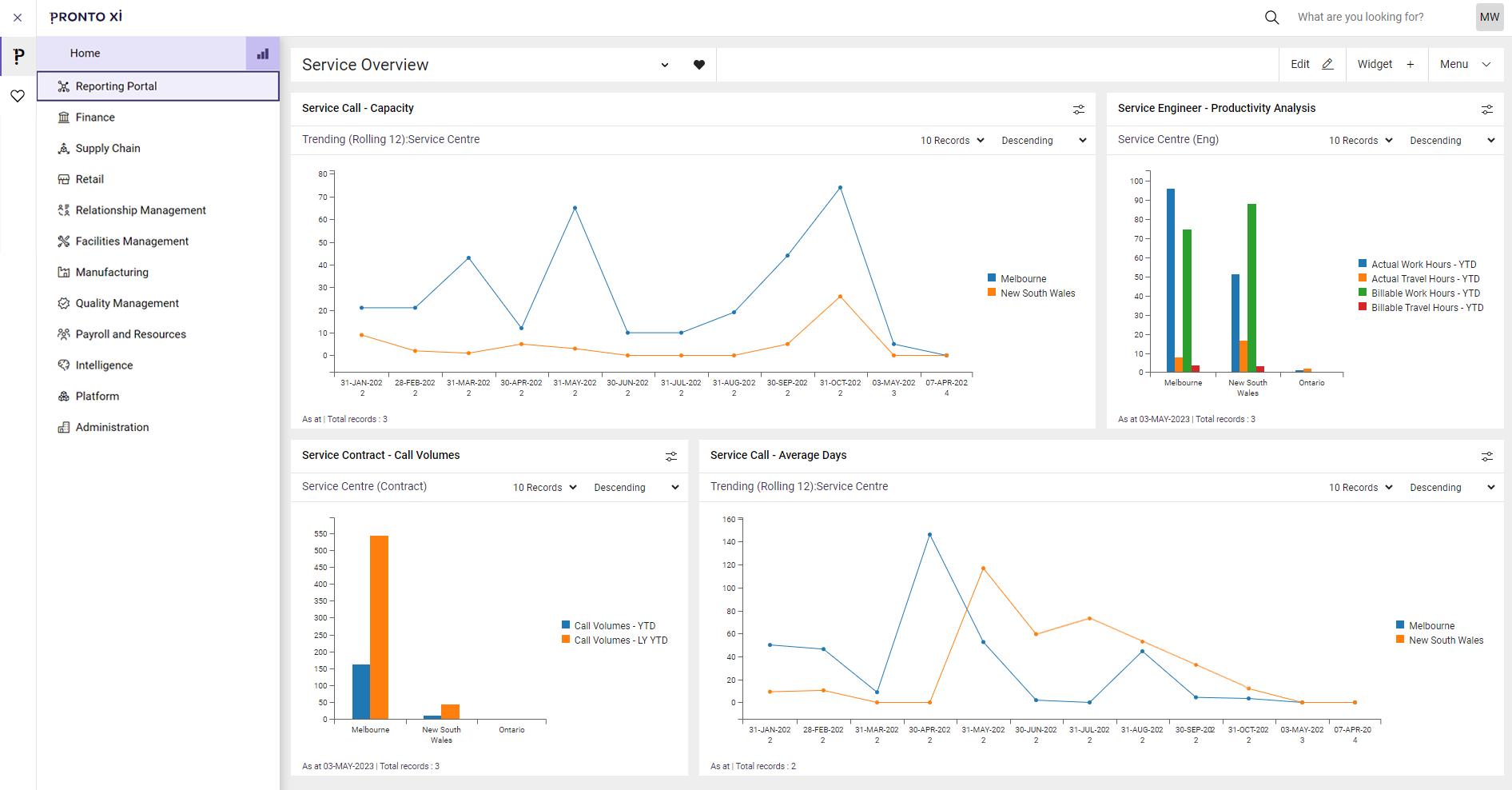Open Finance menu item
Screen dimensions: 1512x790
coord(158,118)
